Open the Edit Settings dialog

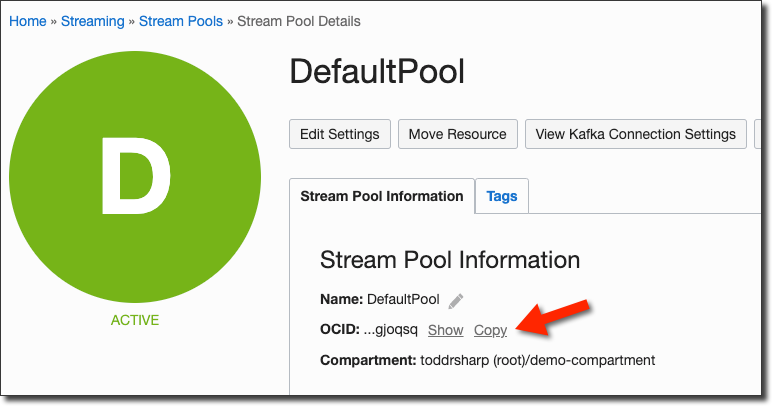[340, 134]
